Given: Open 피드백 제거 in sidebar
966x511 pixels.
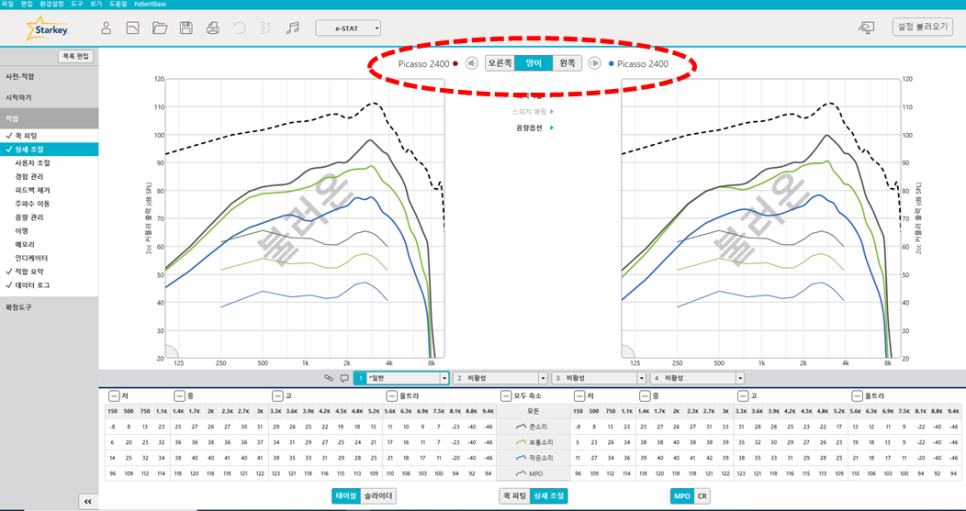Looking at the screenshot, I should coord(33,190).
